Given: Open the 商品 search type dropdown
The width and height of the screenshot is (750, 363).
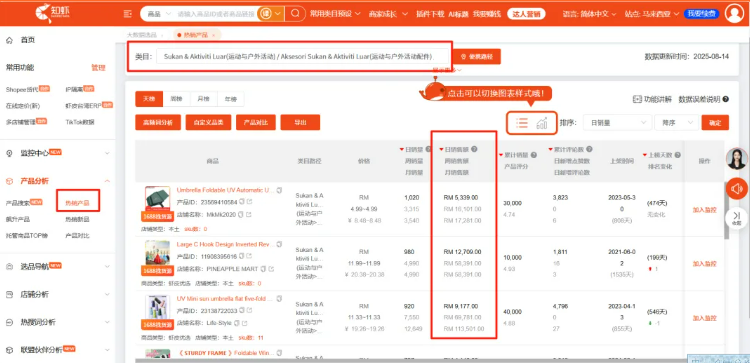Looking at the screenshot, I should click(x=159, y=14).
